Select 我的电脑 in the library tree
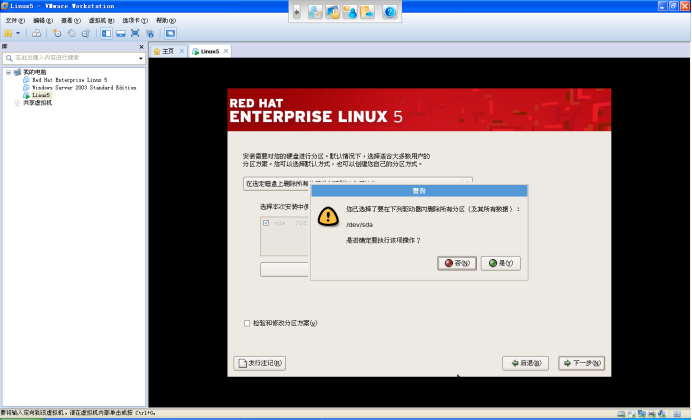The image size is (692, 420). (34, 72)
